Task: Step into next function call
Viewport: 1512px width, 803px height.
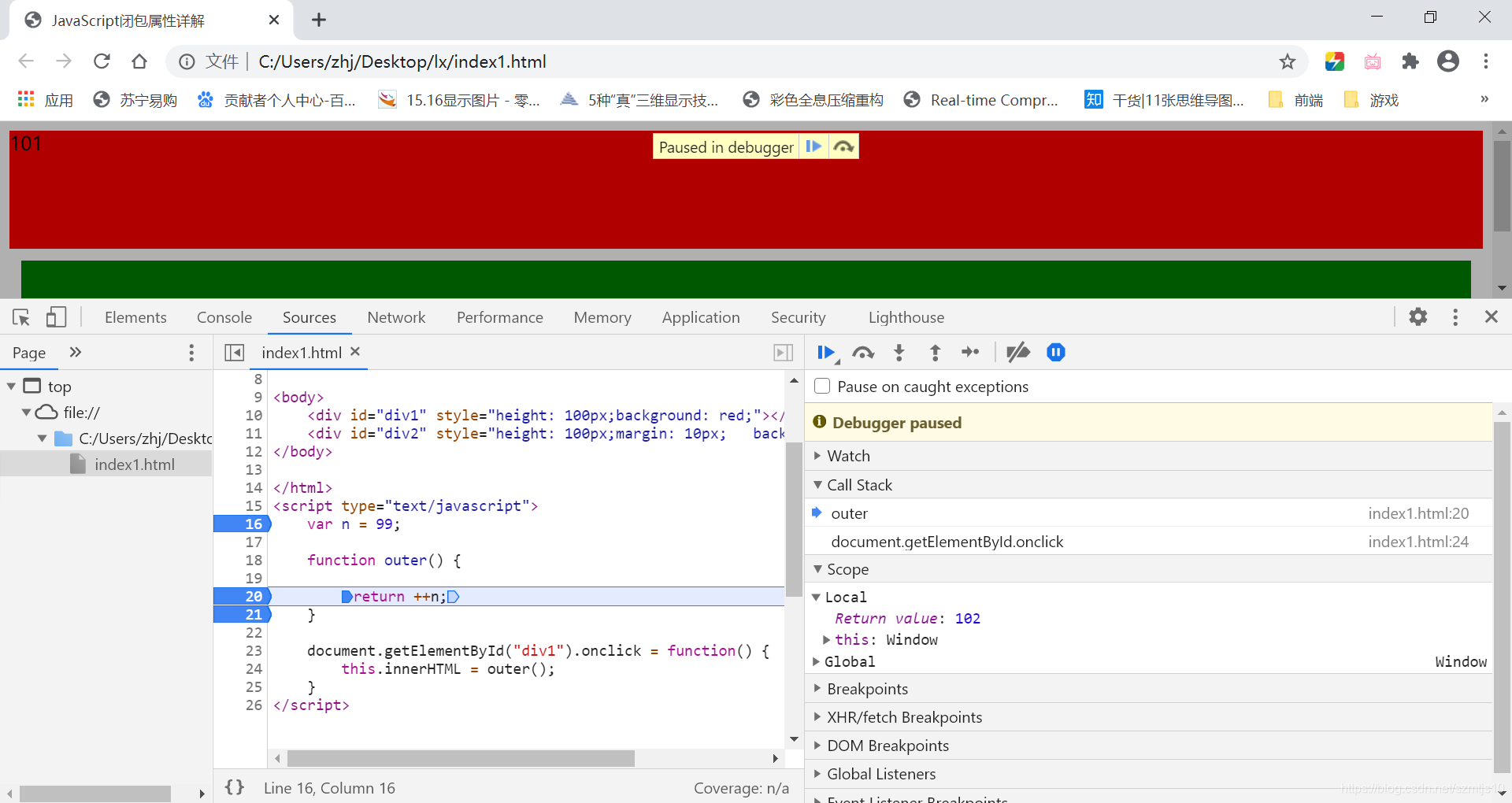Action: pos(899,353)
